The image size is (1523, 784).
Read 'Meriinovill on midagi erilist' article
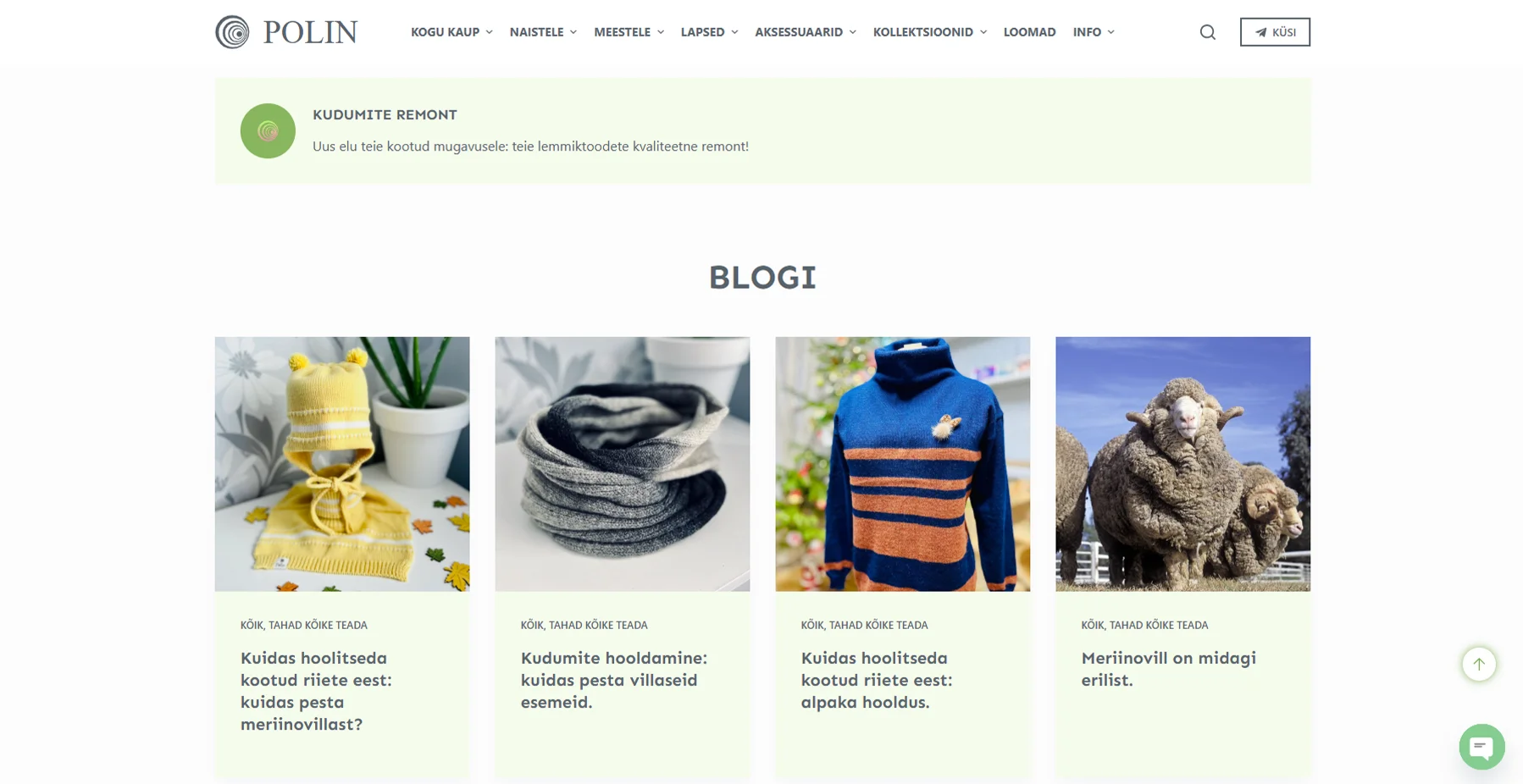(x=1168, y=669)
